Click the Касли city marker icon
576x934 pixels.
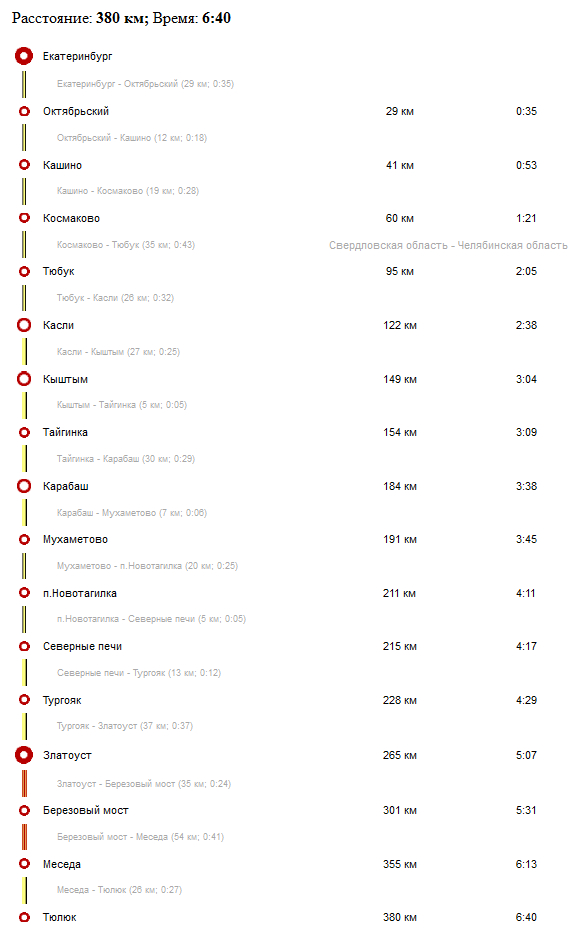(x=24, y=325)
